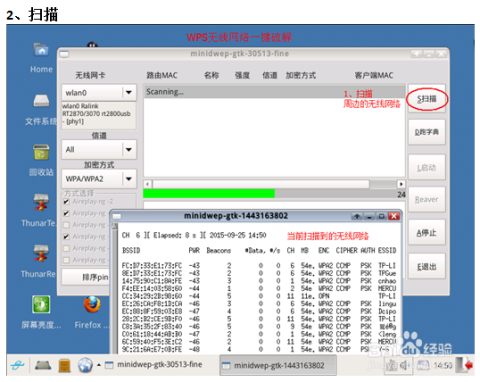The height and width of the screenshot is (382, 480).
Task: Click the vertical scrollbar in terminal window
Action: pos(115,289)
